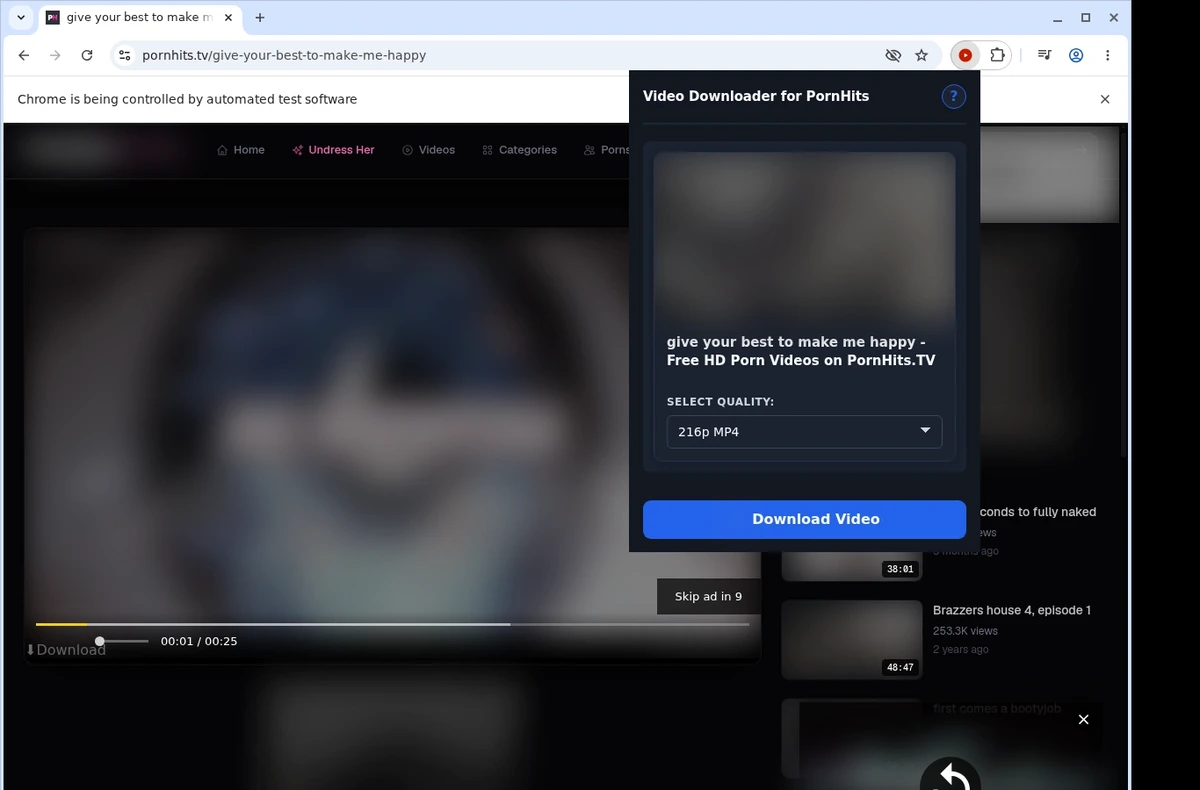Open the 48:47 duration video thumbnail
The width and height of the screenshot is (1200, 790).
pos(851,640)
